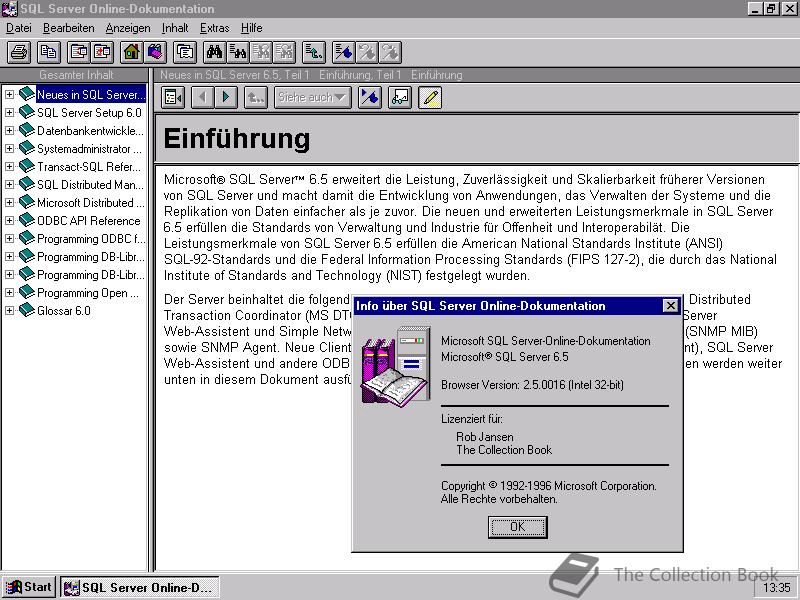Viewport: 800px width, 600px height.
Task: Expand 'SQL Distributed Man...' tree node
Action: [9, 184]
